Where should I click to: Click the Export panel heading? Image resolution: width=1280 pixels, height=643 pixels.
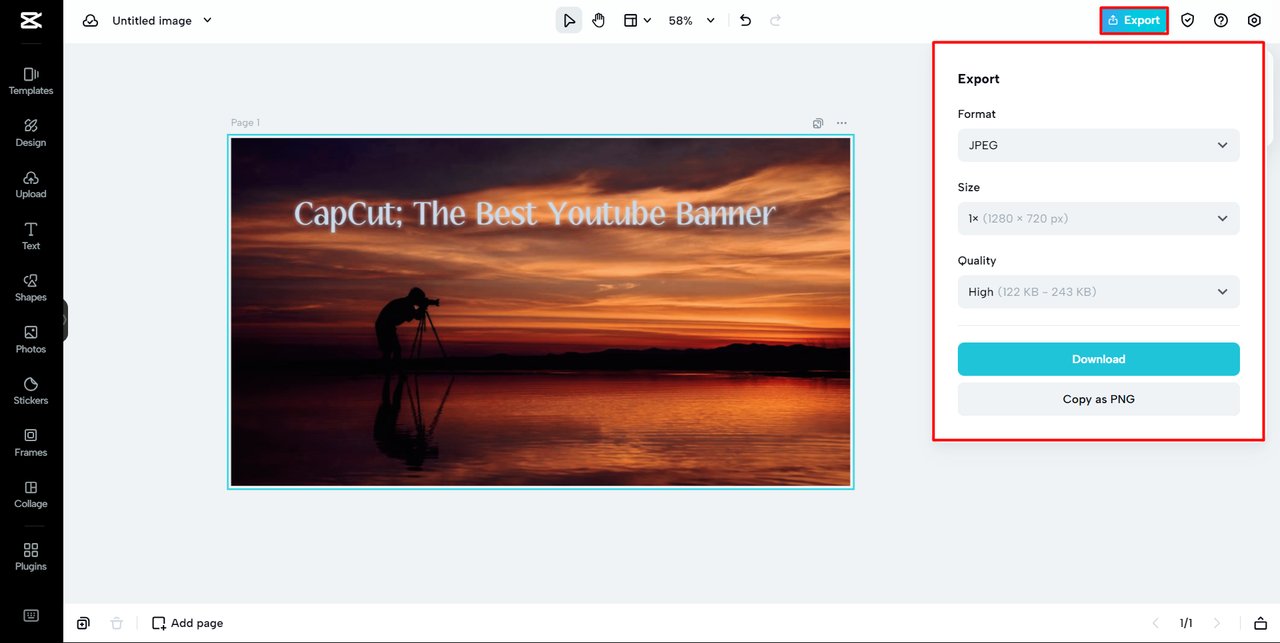978,79
